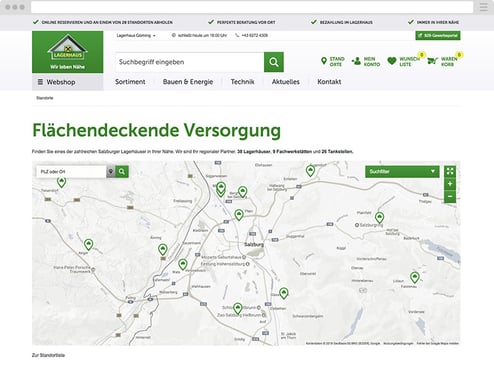Image resolution: width=494 pixels, height=370 pixels.
Task: Select the map marker at Wals
Action: pyautogui.click(x=182, y=264)
